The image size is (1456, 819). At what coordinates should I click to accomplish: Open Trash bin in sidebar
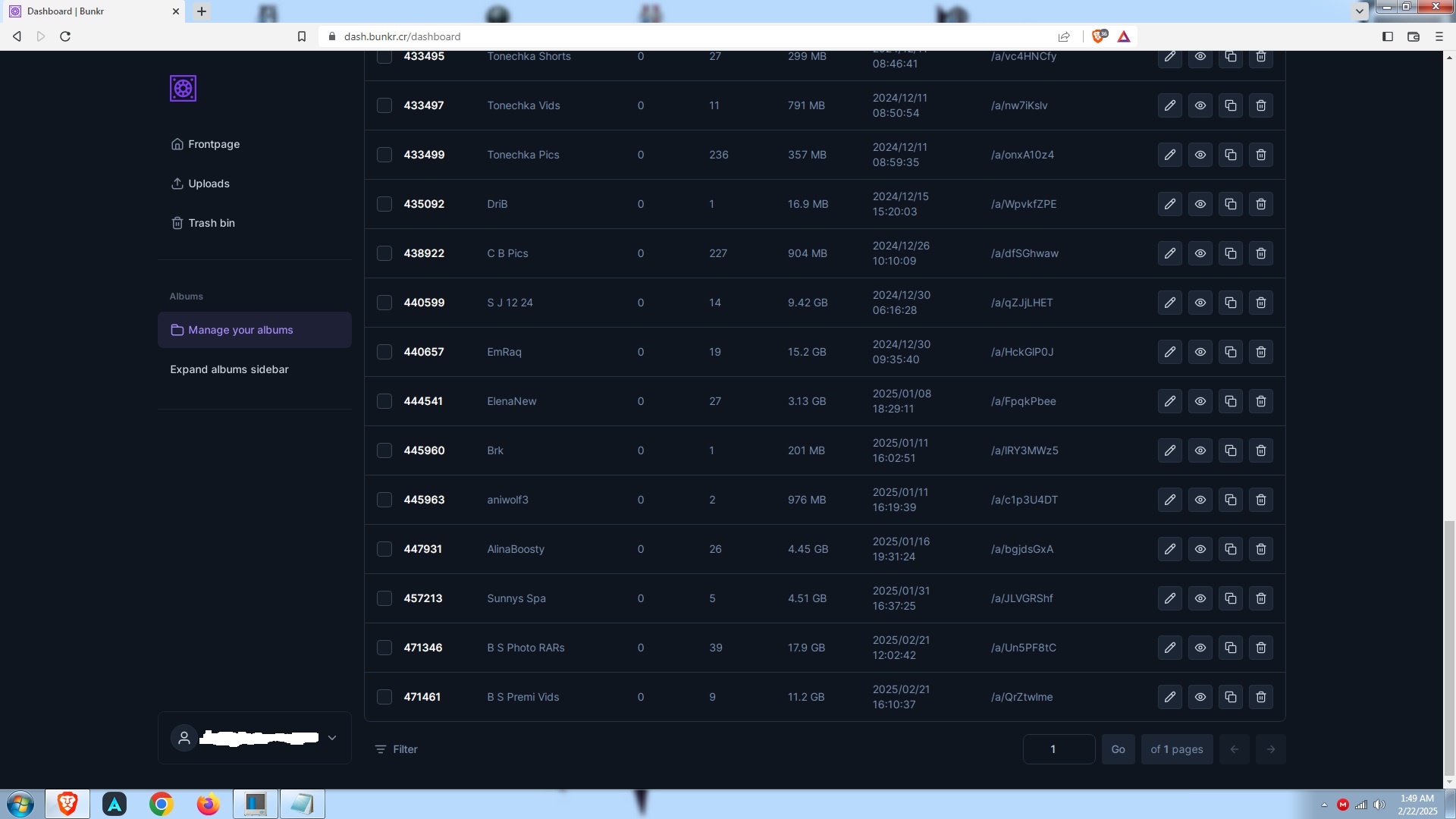[211, 223]
